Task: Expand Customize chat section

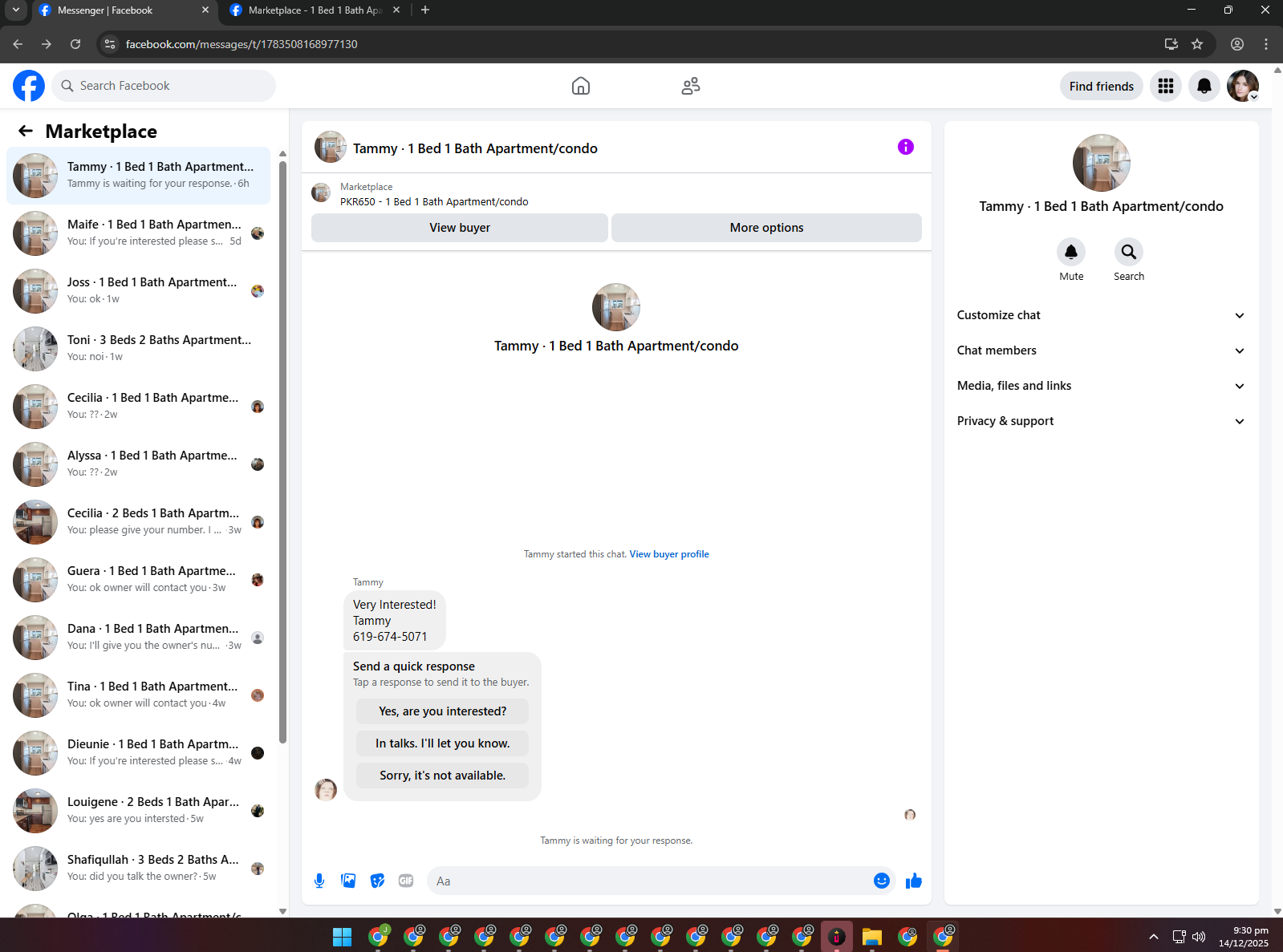Action: pos(1101,315)
